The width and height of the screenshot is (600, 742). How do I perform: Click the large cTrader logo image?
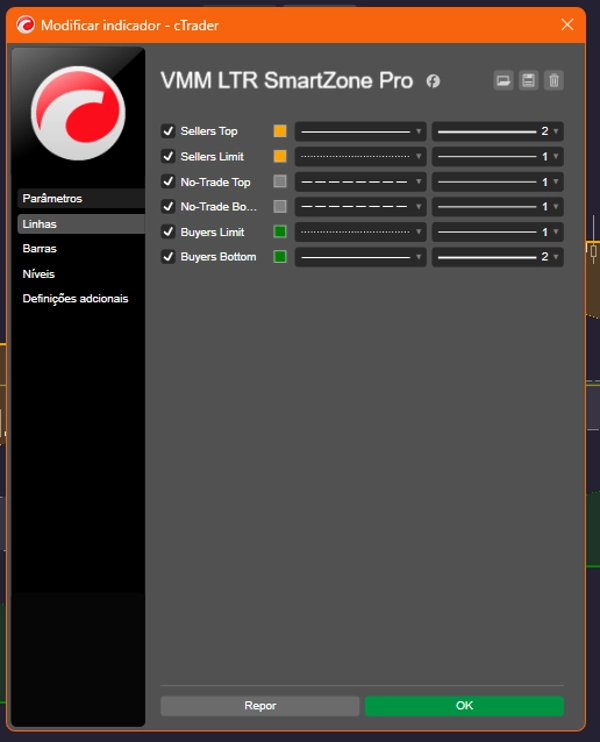pyautogui.click(x=79, y=113)
